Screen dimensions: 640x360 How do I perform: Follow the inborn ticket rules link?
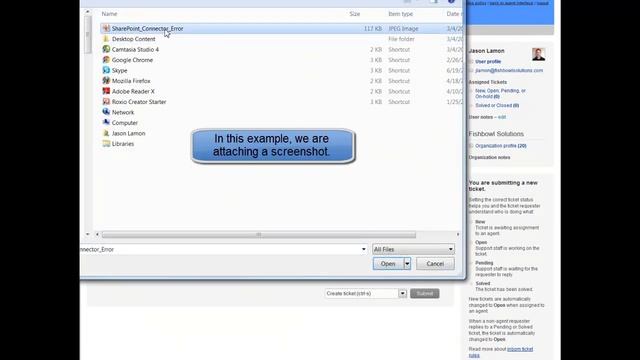pyautogui.click(x=501, y=352)
